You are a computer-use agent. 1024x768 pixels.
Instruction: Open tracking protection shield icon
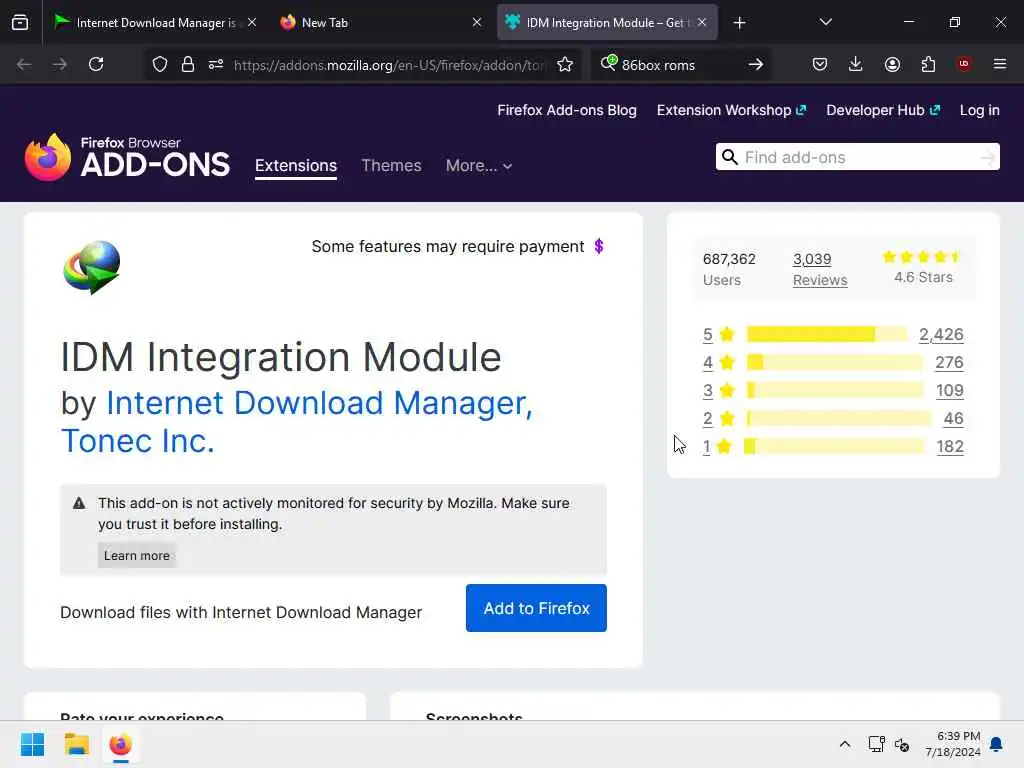[x=160, y=65]
